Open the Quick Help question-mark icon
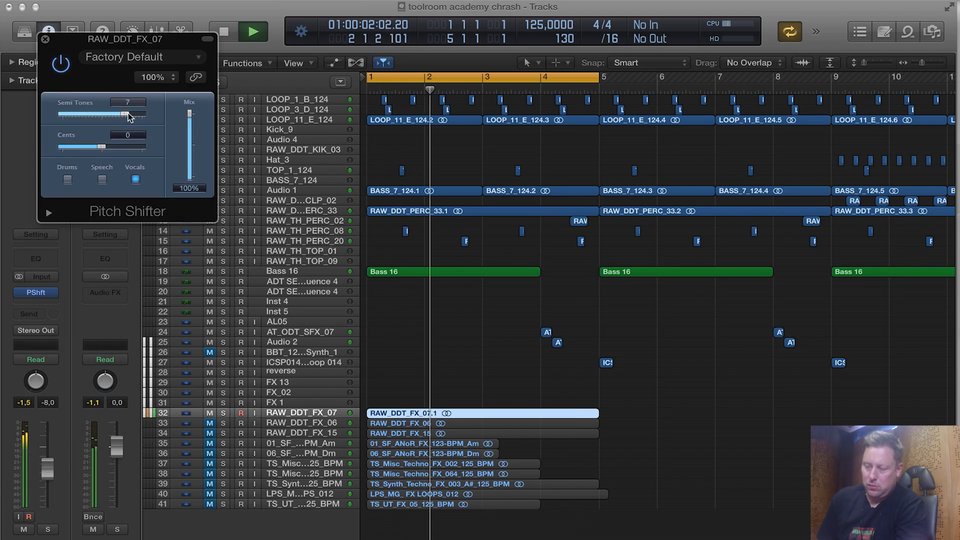 tap(102, 30)
